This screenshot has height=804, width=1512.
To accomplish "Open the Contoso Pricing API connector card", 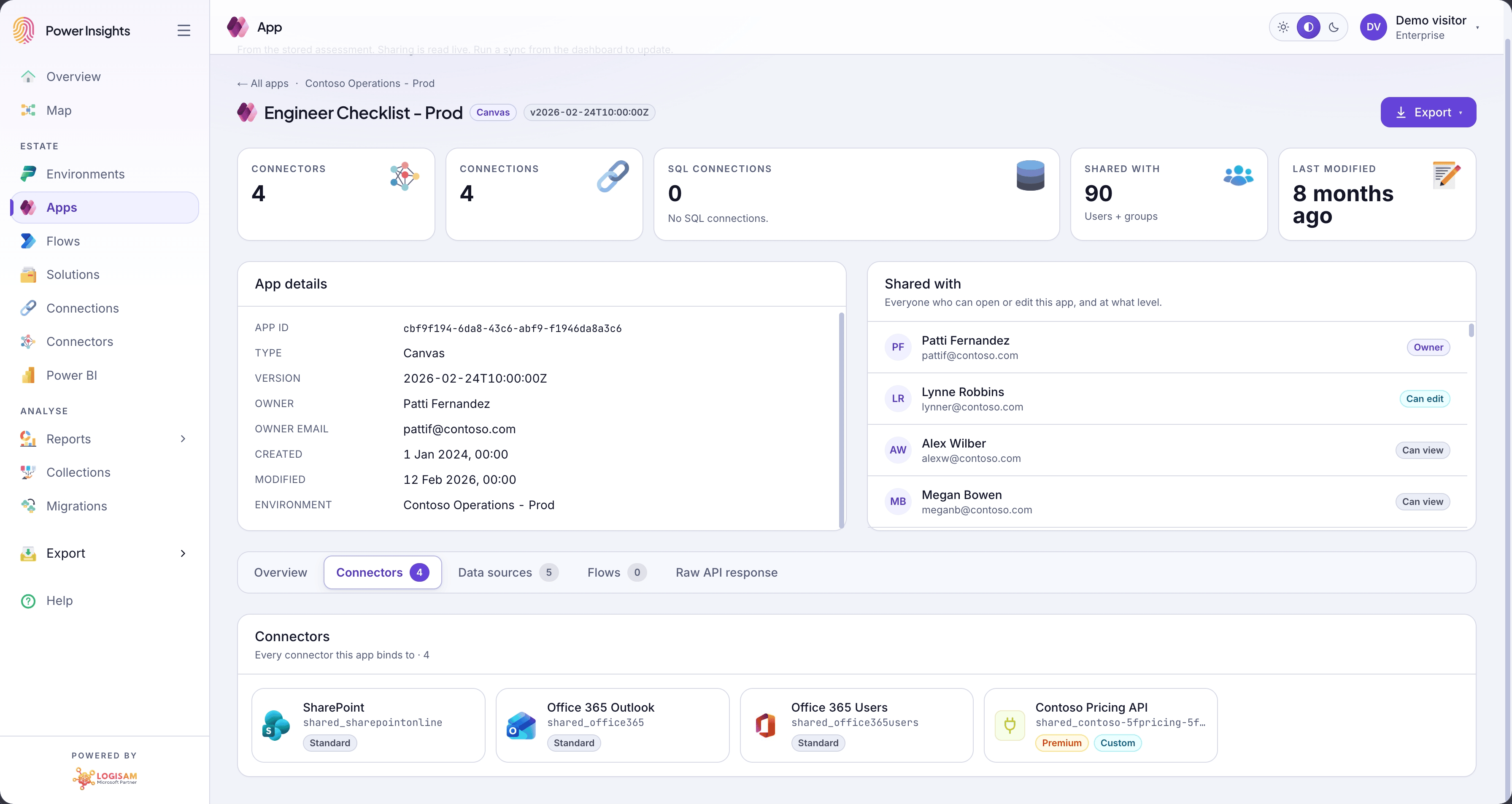I will [x=1101, y=726].
